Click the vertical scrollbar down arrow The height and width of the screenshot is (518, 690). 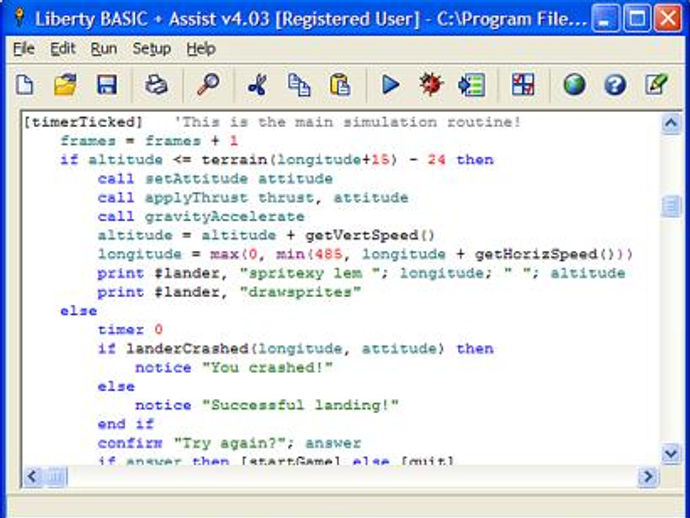coord(671,453)
